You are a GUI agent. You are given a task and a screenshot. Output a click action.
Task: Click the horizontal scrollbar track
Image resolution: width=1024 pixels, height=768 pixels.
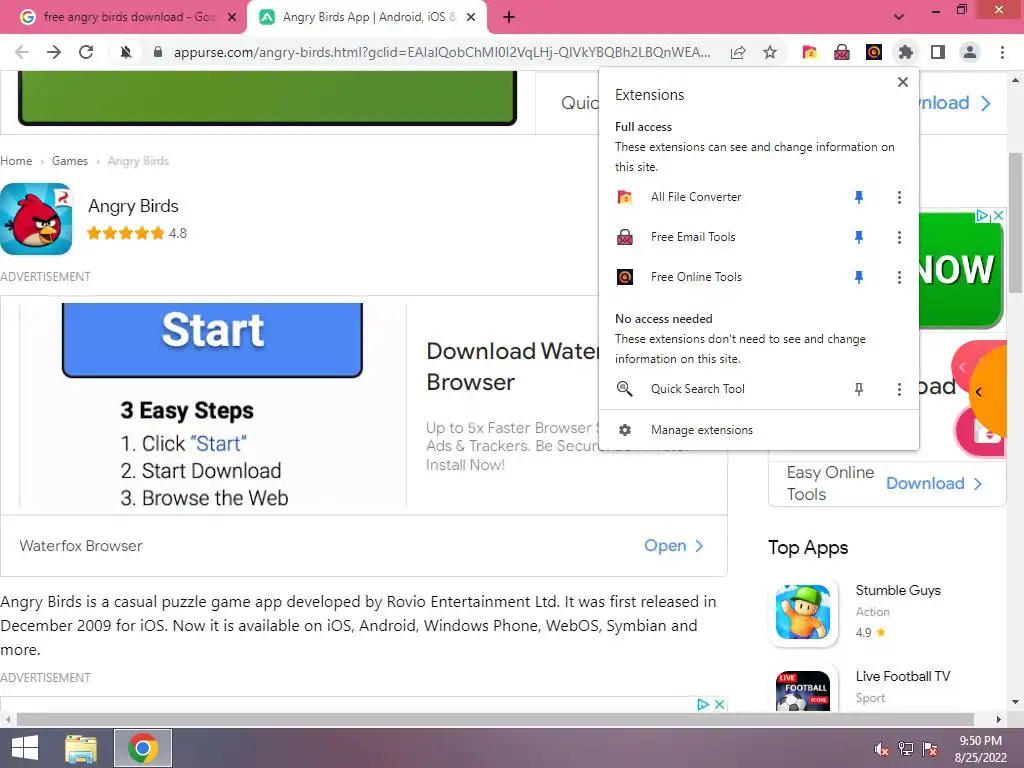coord(496,719)
